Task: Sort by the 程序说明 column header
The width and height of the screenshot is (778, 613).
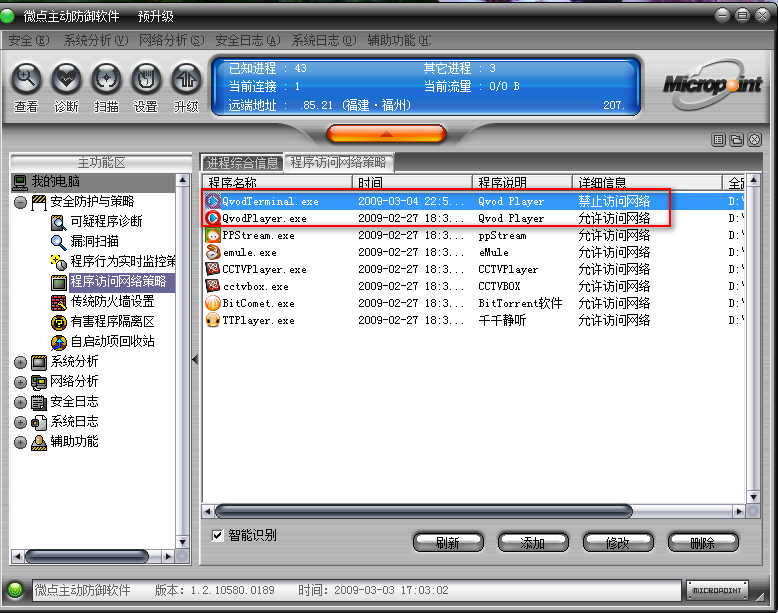Action: click(x=522, y=182)
